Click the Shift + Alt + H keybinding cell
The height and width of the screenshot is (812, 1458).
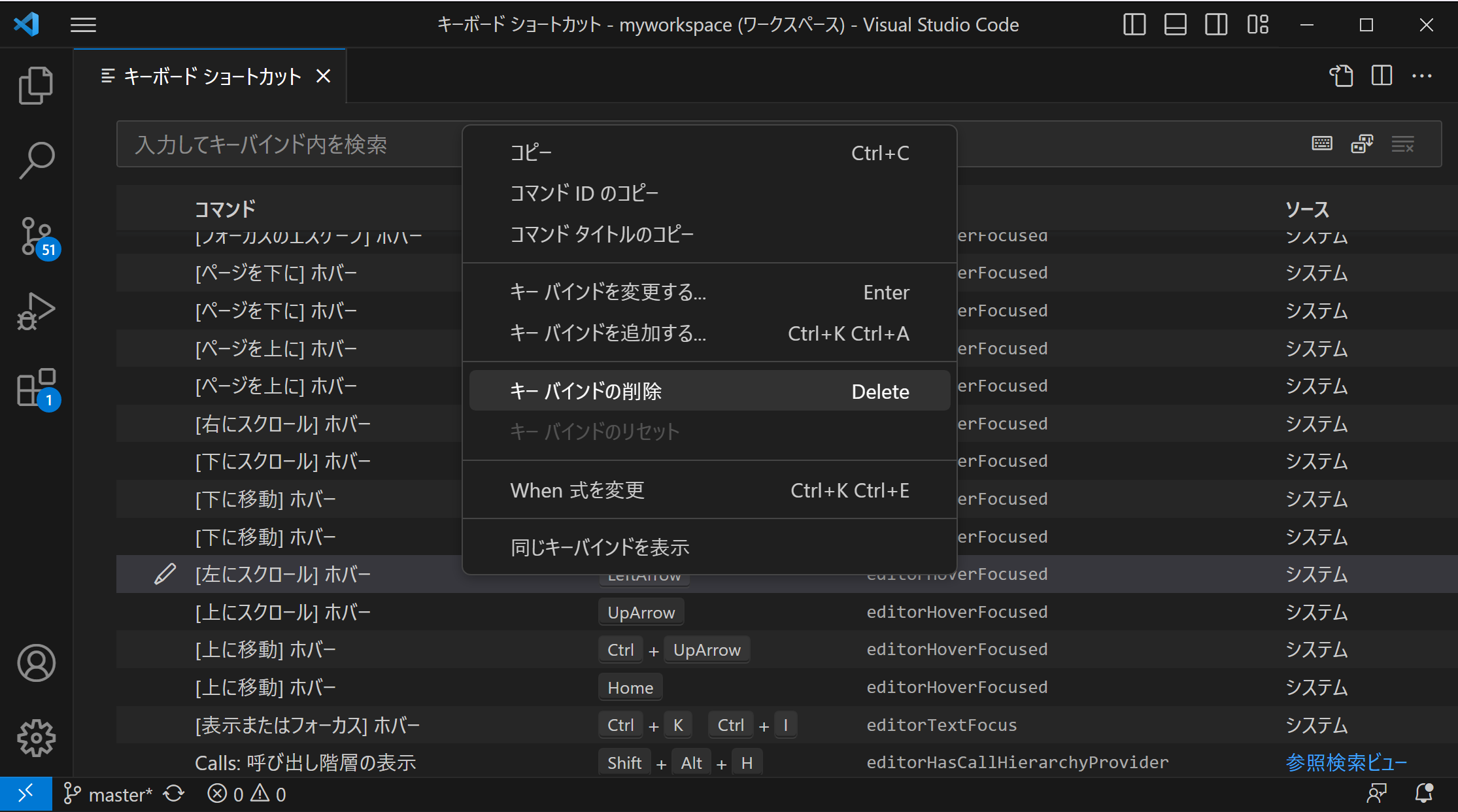click(680, 763)
